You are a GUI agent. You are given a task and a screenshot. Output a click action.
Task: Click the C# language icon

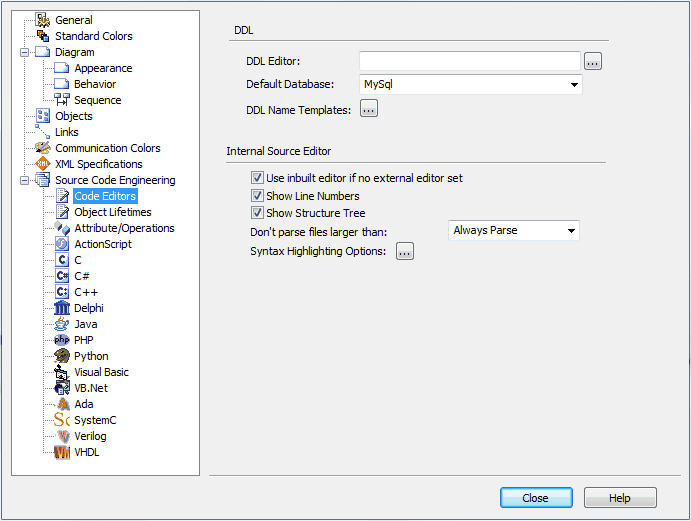62,276
